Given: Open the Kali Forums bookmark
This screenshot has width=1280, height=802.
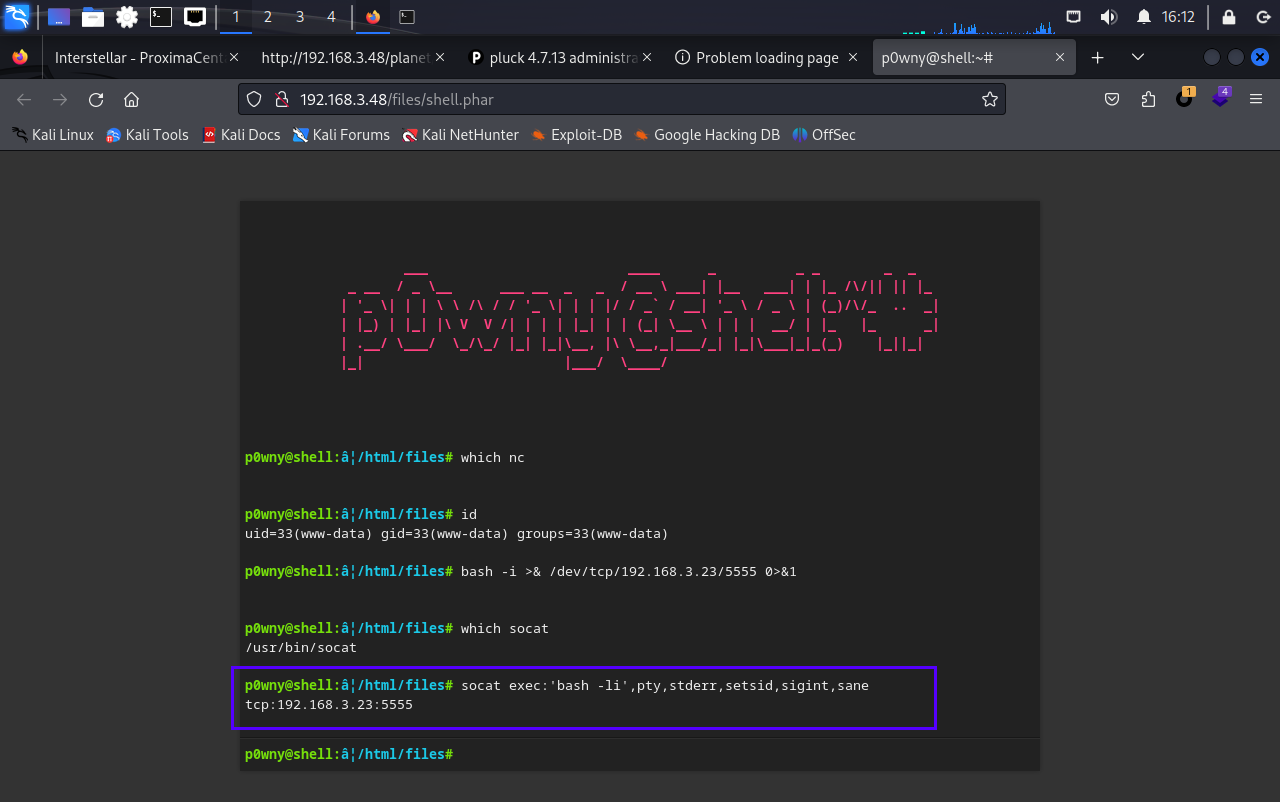Looking at the screenshot, I should [x=341, y=135].
